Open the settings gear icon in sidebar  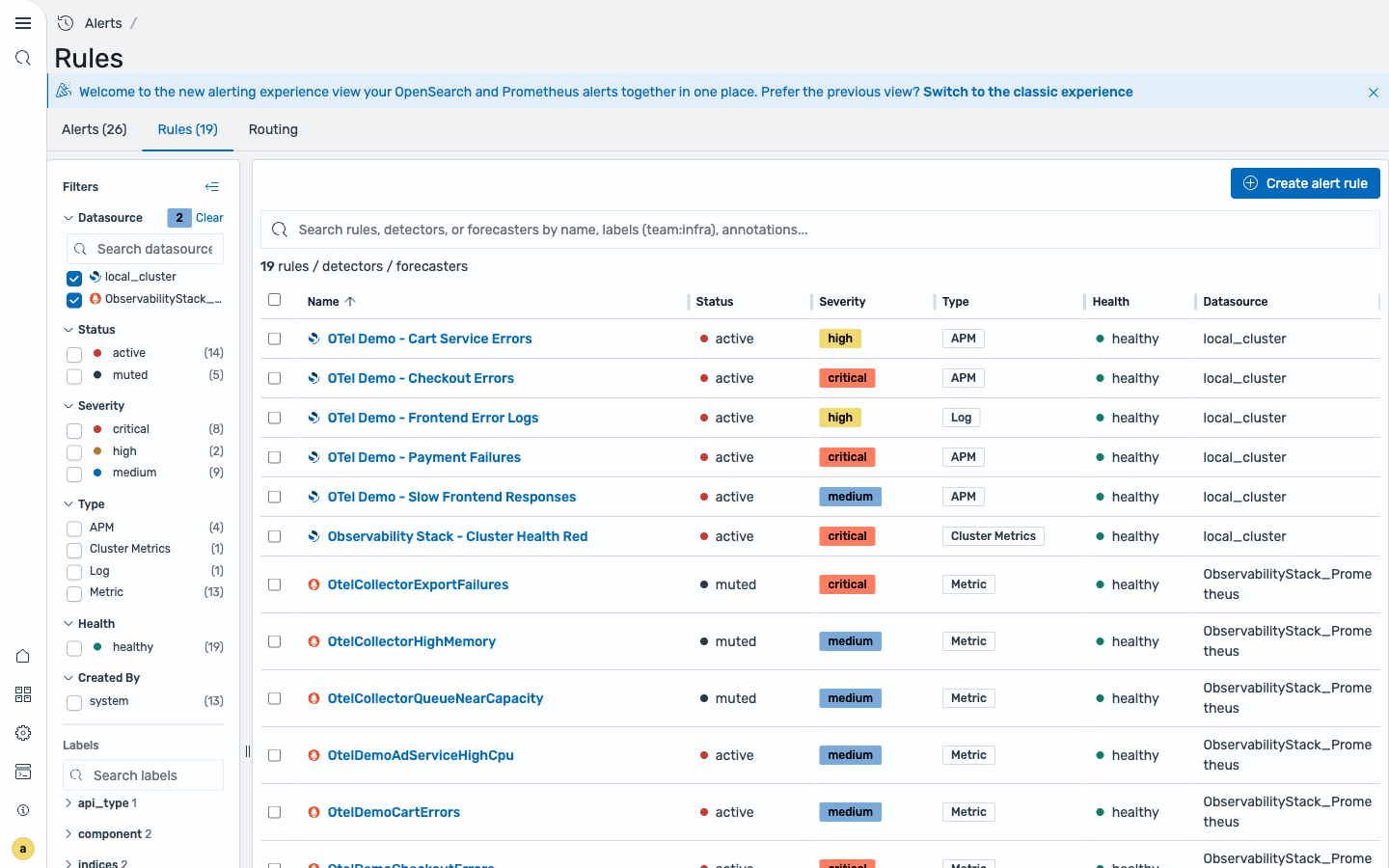pos(23,733)
